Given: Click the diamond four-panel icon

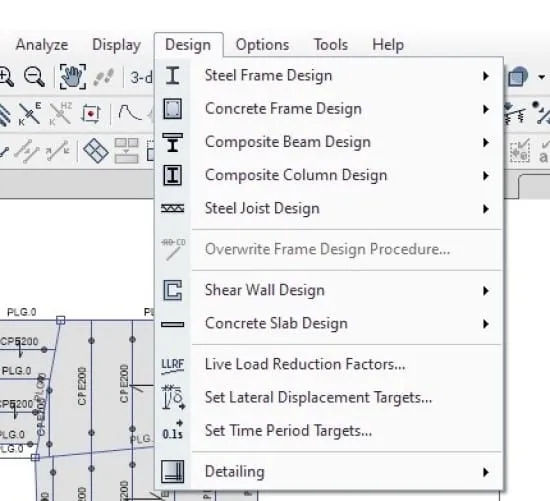Looking at the screenshot, I should (x=96, y=151).
